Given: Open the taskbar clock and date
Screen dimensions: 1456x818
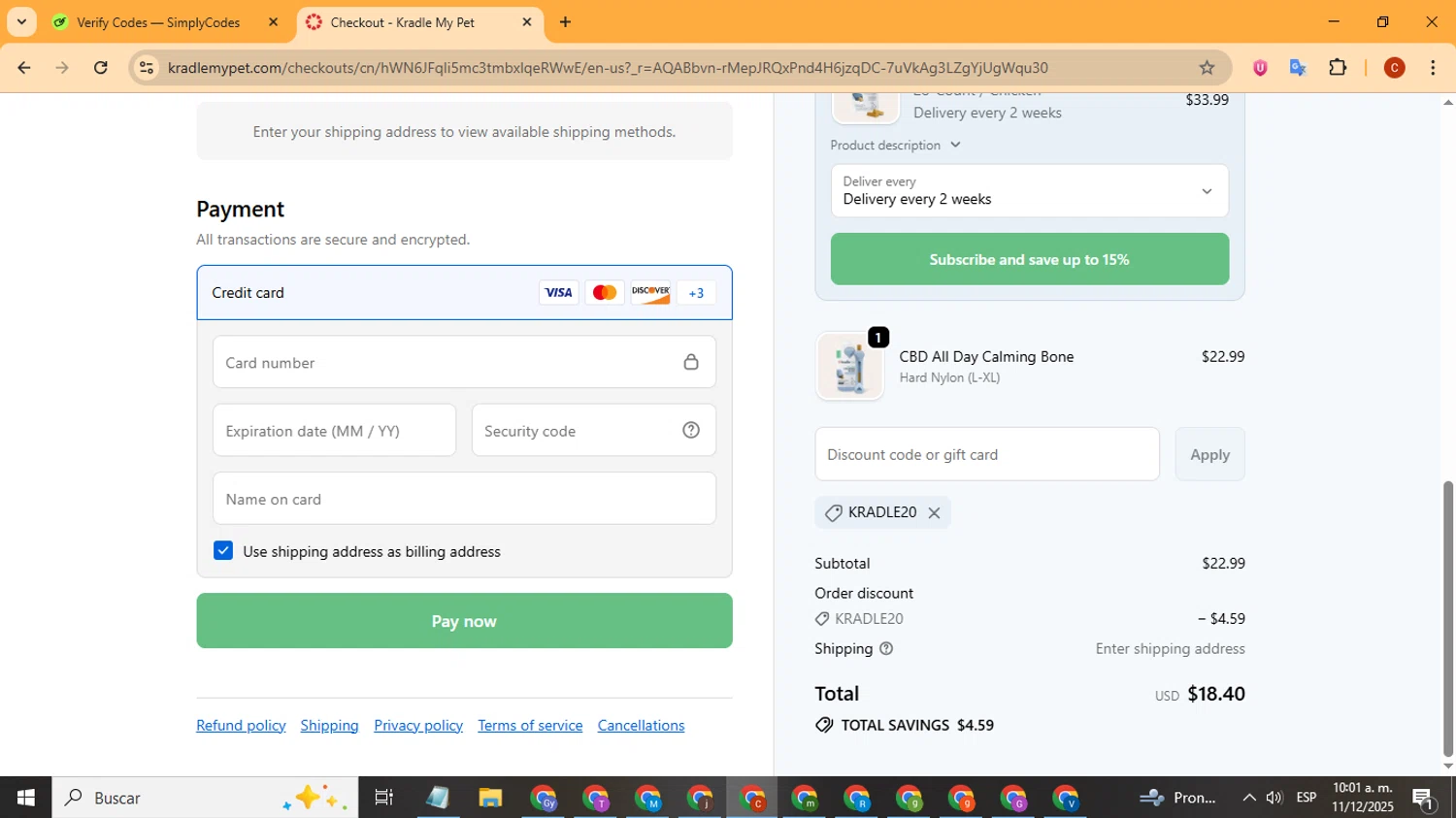Looking at the screenshot, I should coord(1363,798).
